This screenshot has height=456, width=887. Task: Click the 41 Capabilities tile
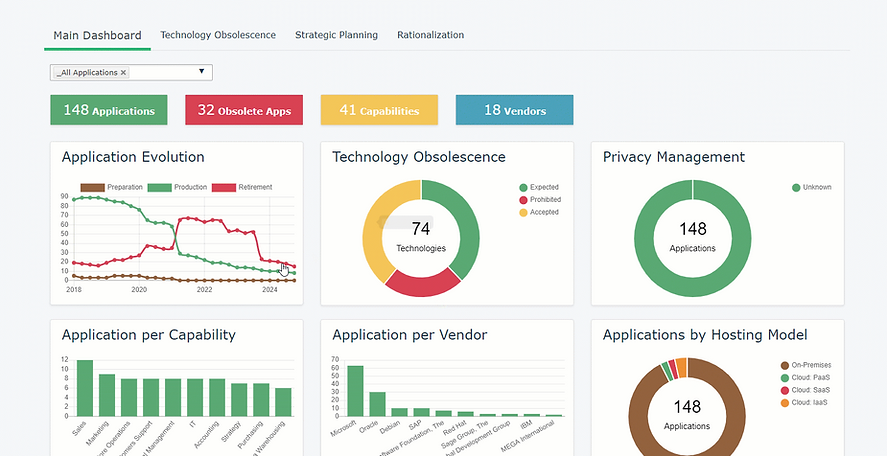[x=379, y=110]
